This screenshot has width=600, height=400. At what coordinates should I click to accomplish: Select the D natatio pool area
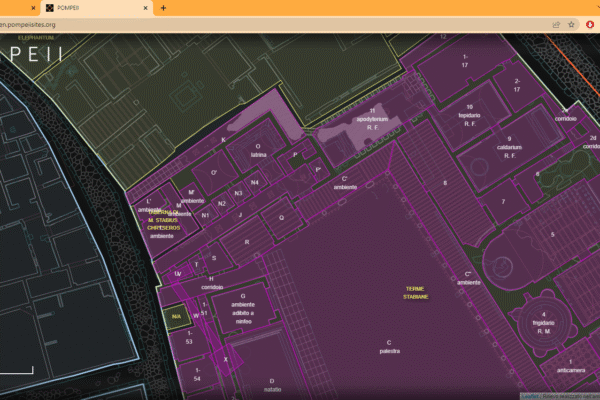coord(270,385)
